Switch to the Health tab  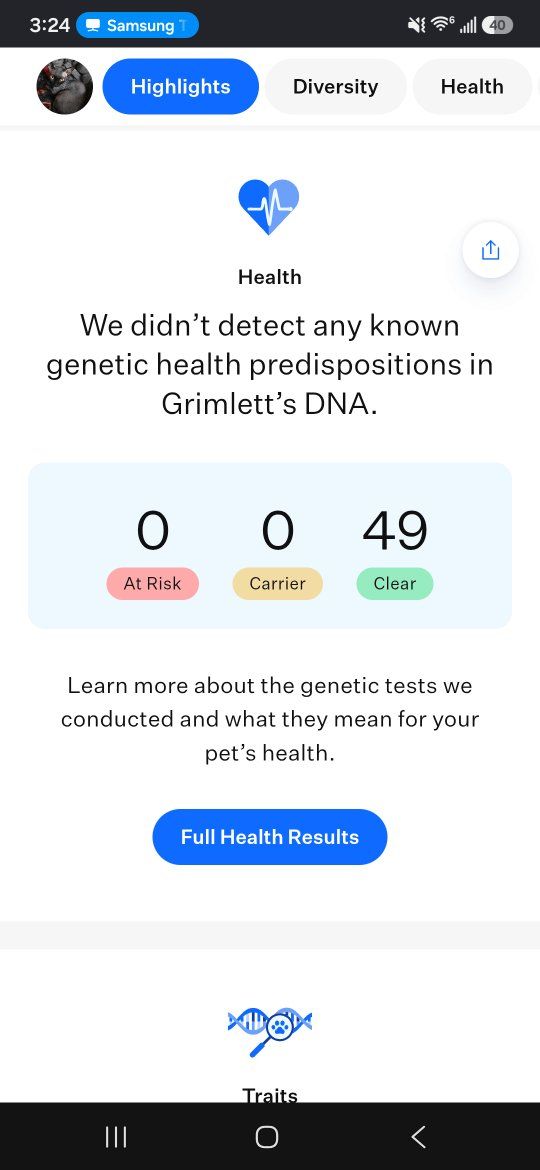(472, 87)
